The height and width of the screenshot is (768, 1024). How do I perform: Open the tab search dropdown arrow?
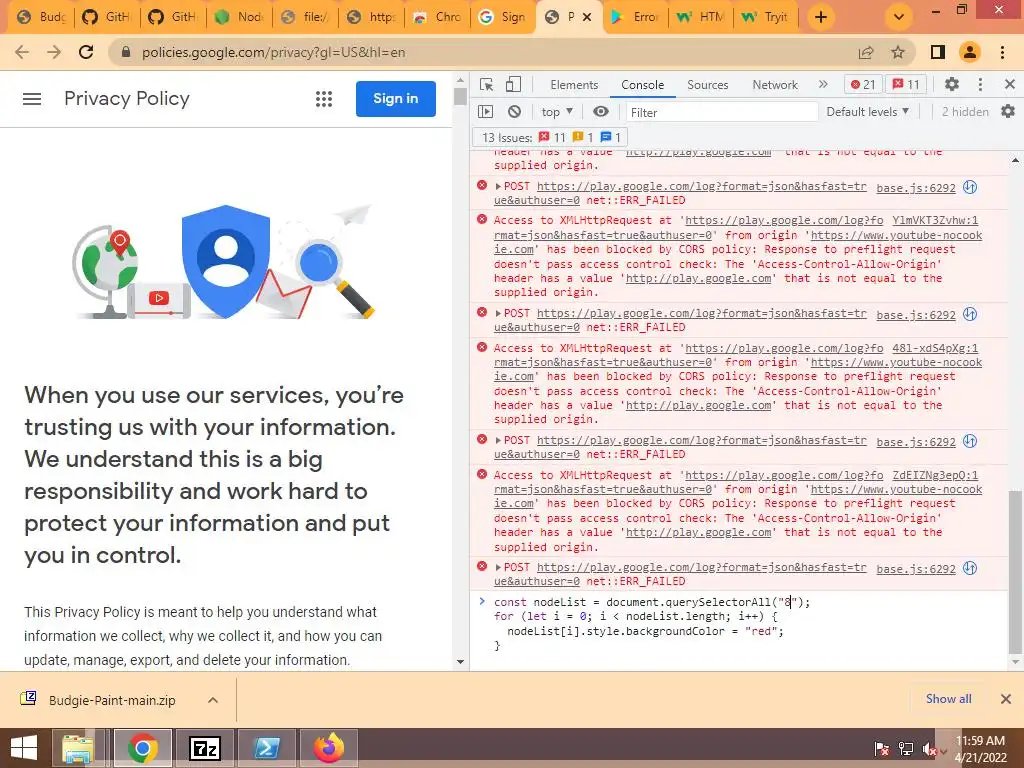899,17
